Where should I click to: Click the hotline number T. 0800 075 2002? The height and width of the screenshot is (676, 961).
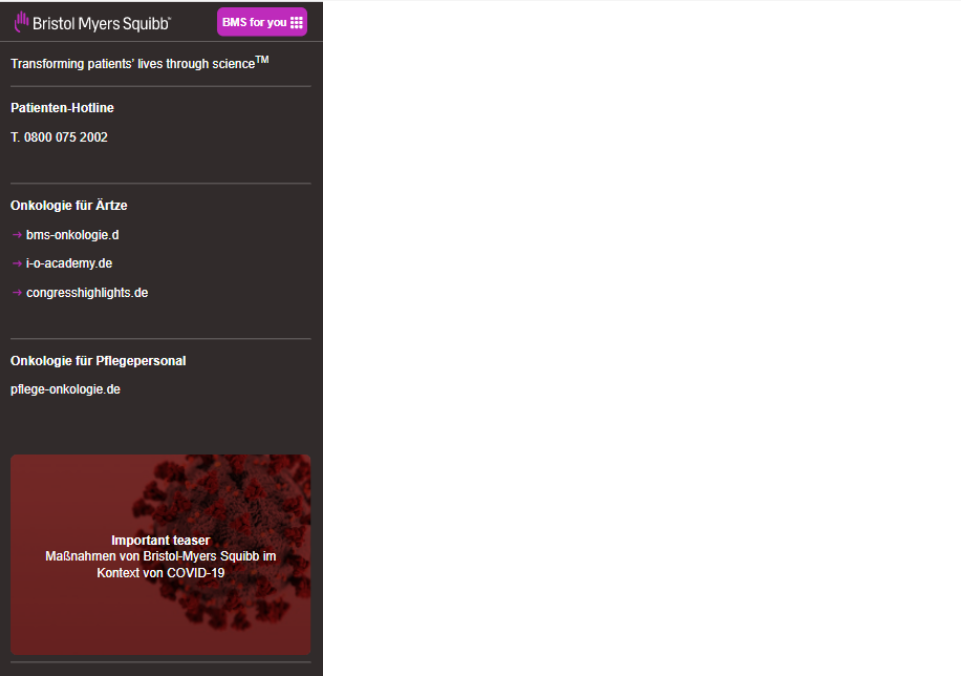[59, 137]
